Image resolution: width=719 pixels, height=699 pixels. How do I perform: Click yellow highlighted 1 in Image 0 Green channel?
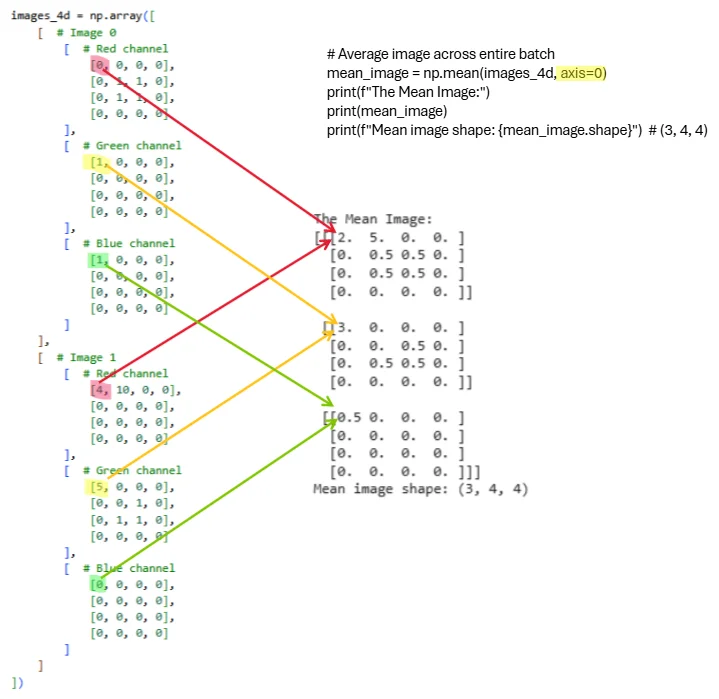tap(97, 162)
